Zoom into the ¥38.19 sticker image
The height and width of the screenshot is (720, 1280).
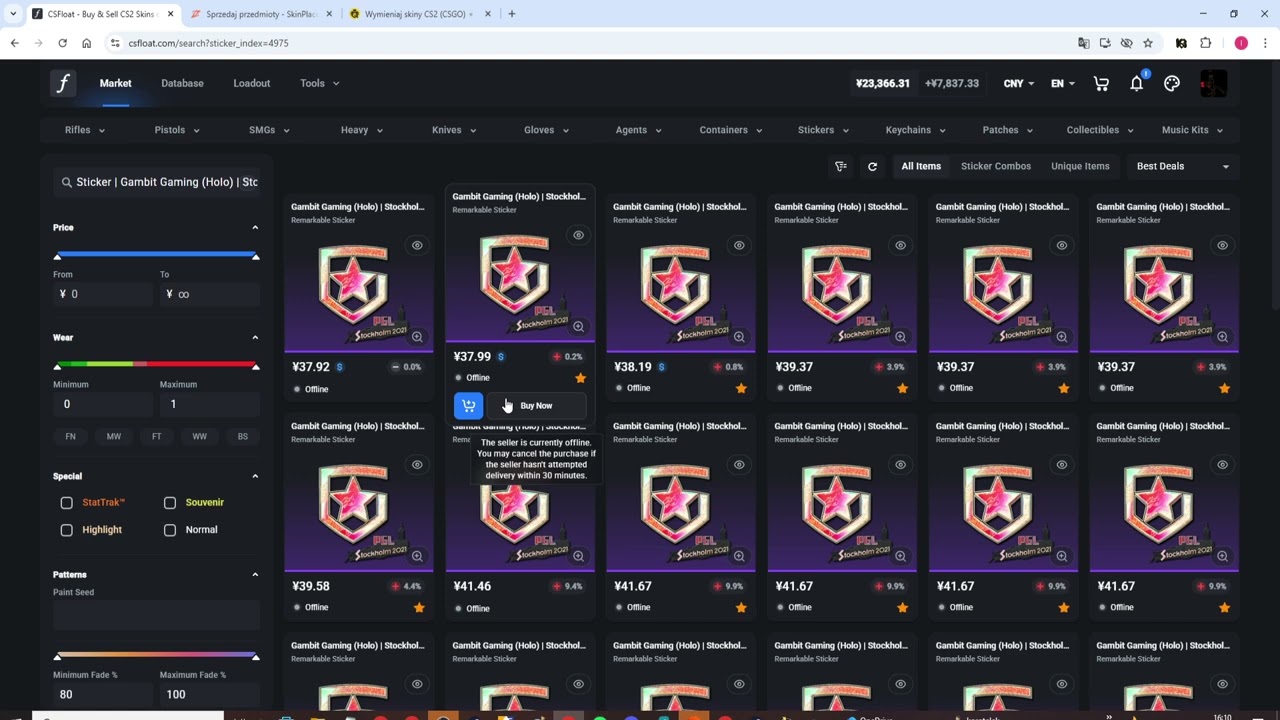click(x=739, y=337)
